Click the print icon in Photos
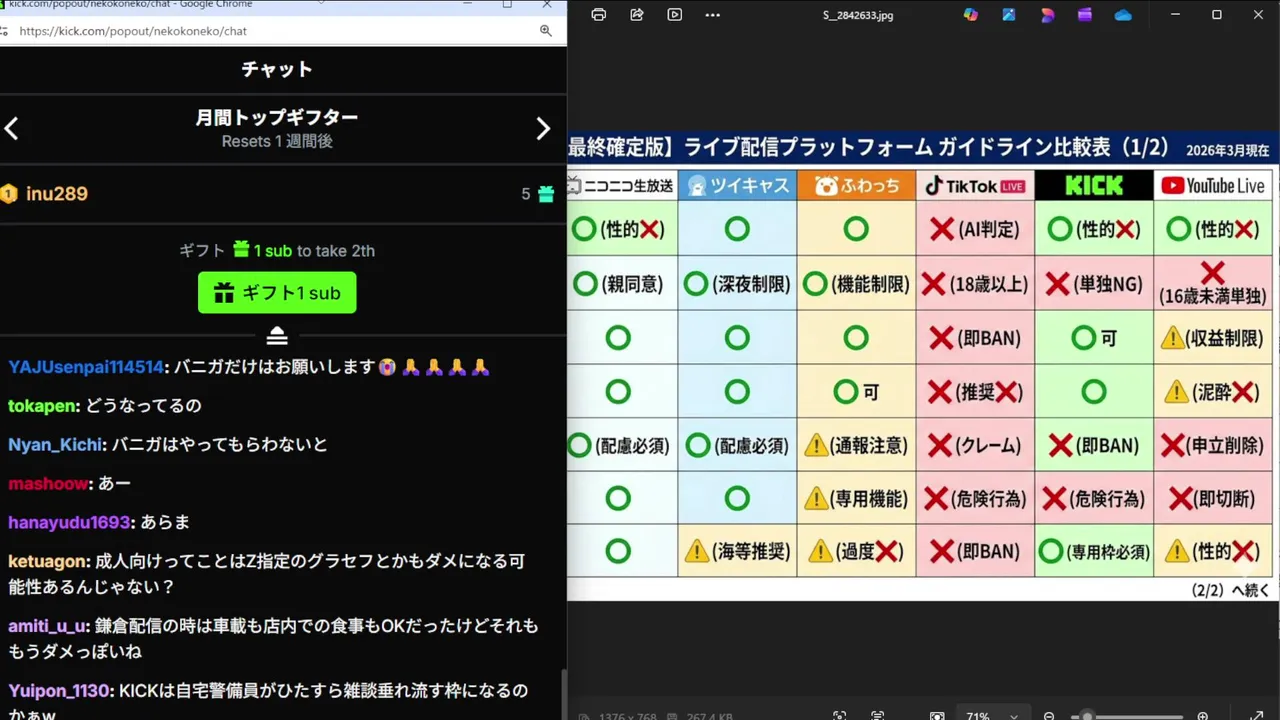The height and width of the screenshot is (720, 1280). click(598, 15)
